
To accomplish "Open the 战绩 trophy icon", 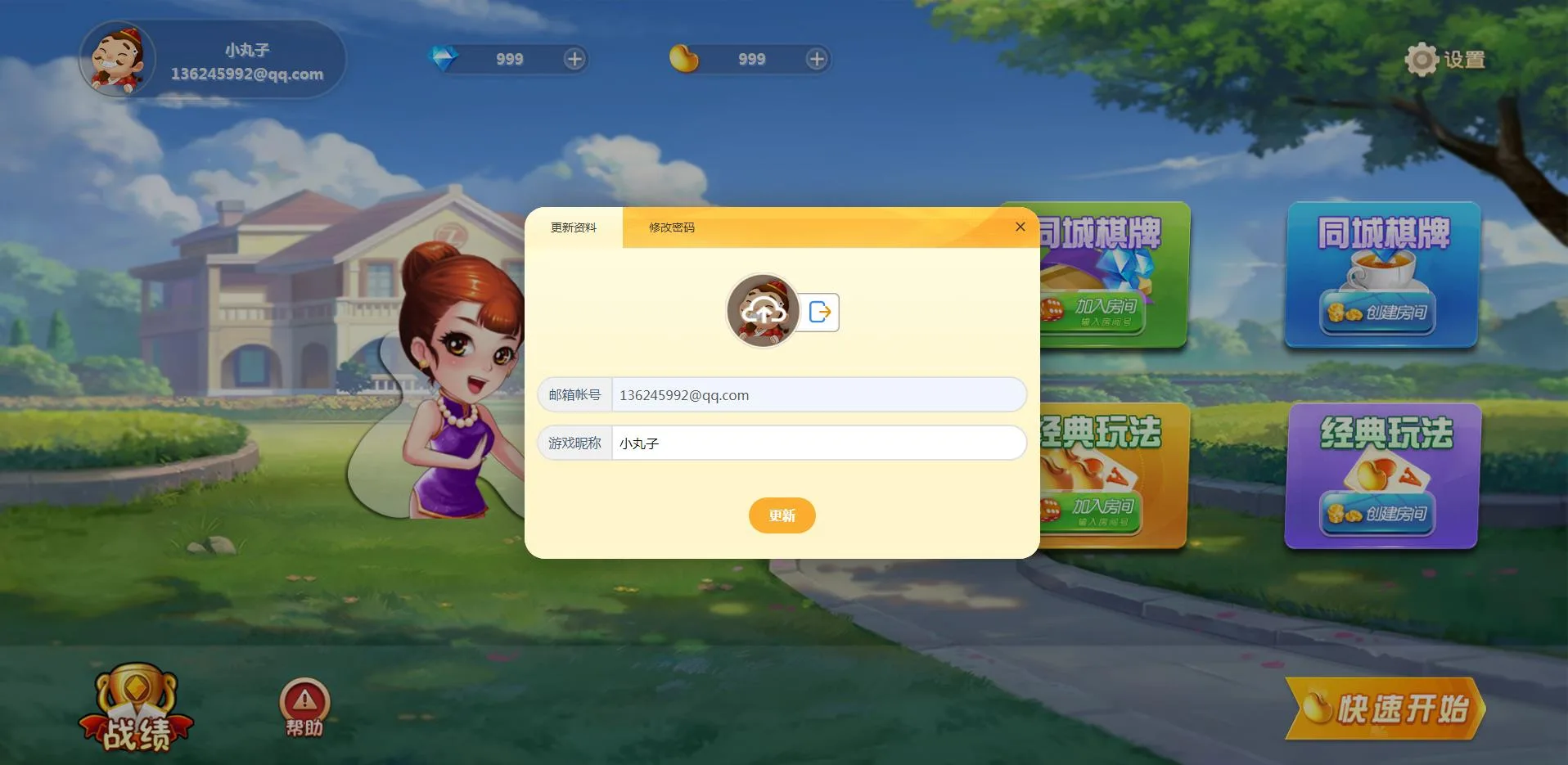I will (x=136, y=709).
